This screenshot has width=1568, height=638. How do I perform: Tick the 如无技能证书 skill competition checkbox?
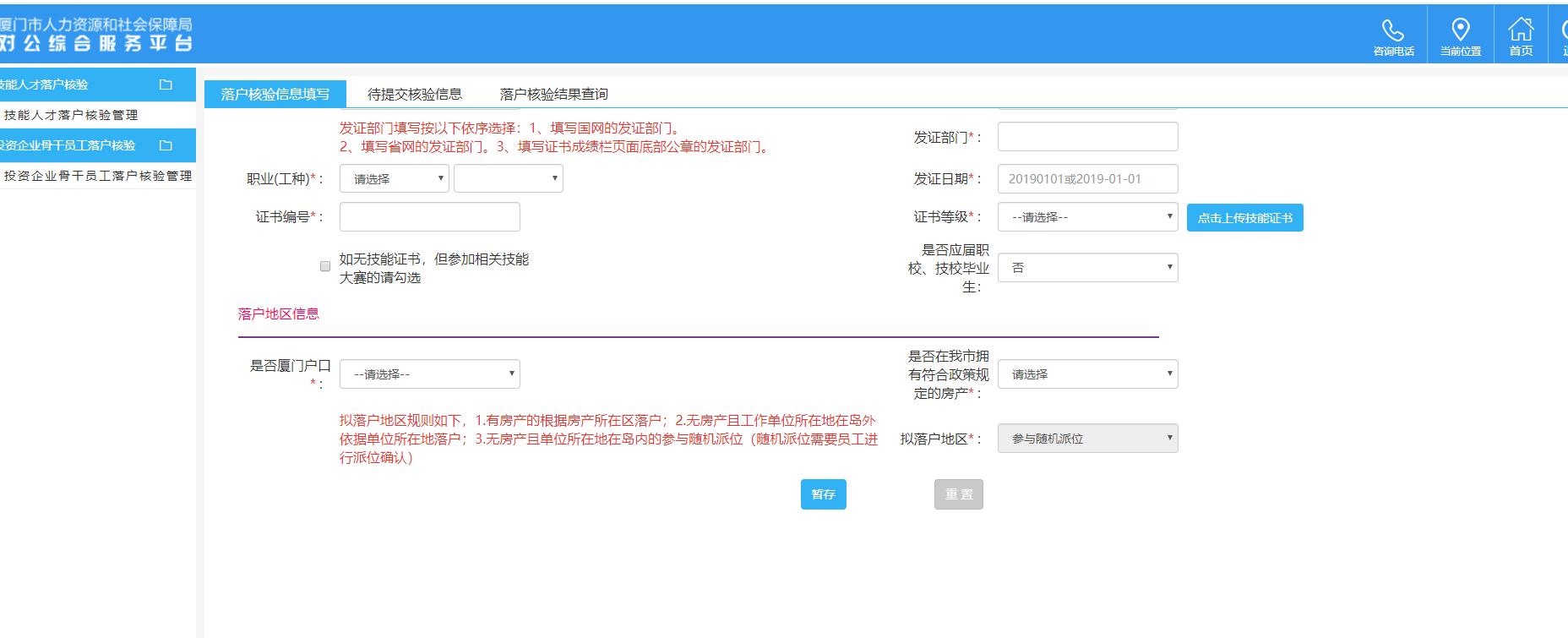tap(325, 266)
